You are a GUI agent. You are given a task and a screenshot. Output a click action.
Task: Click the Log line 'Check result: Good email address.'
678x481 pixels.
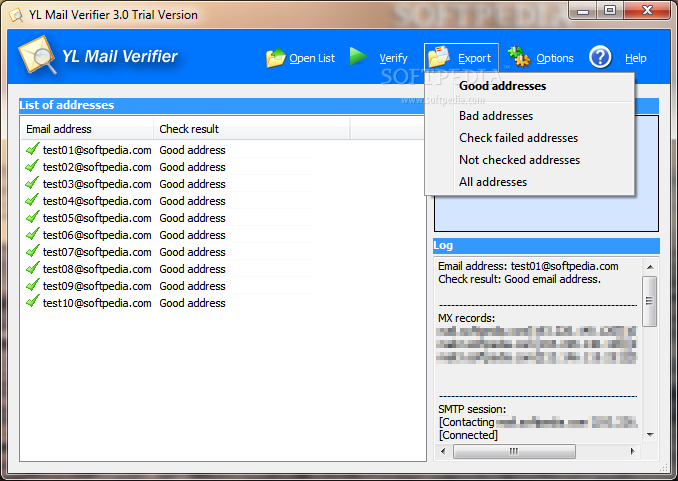519,279
